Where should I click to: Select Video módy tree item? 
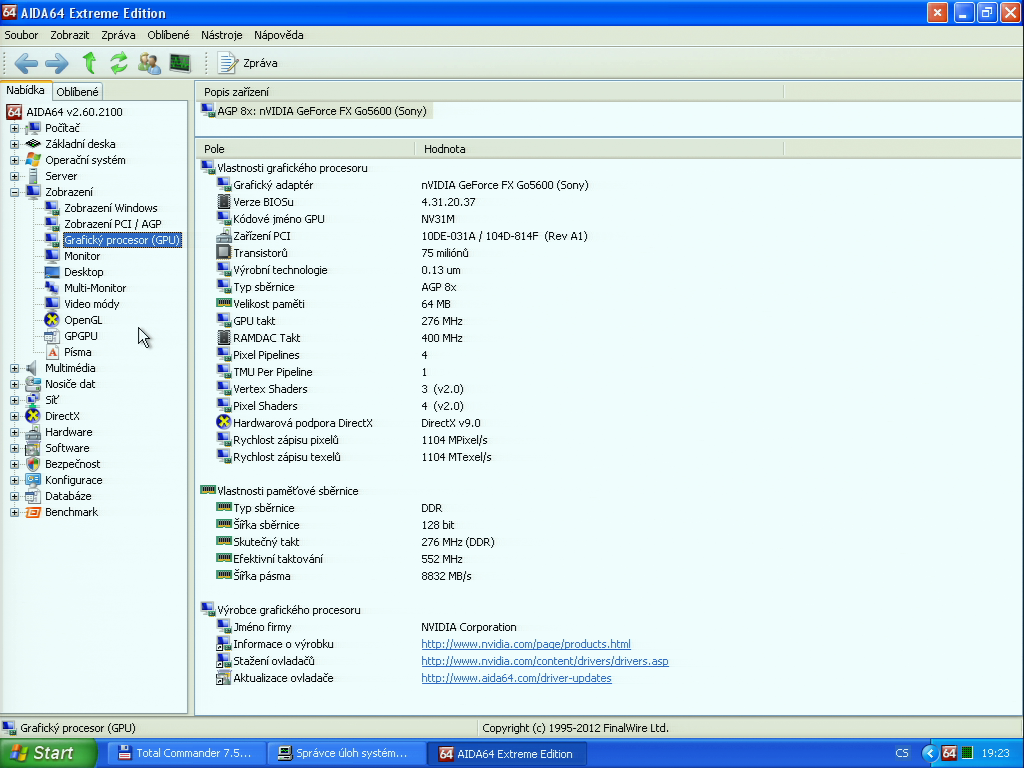pos(91,304)
